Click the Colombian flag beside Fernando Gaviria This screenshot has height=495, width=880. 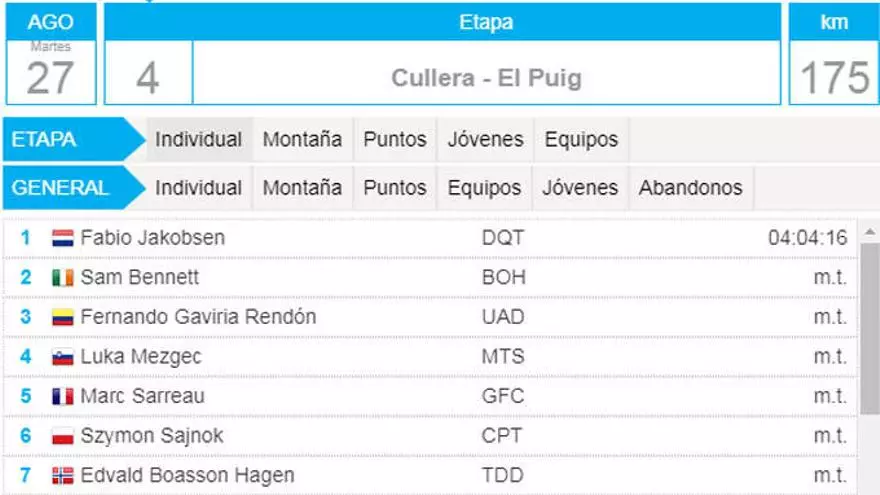point(63,318)
